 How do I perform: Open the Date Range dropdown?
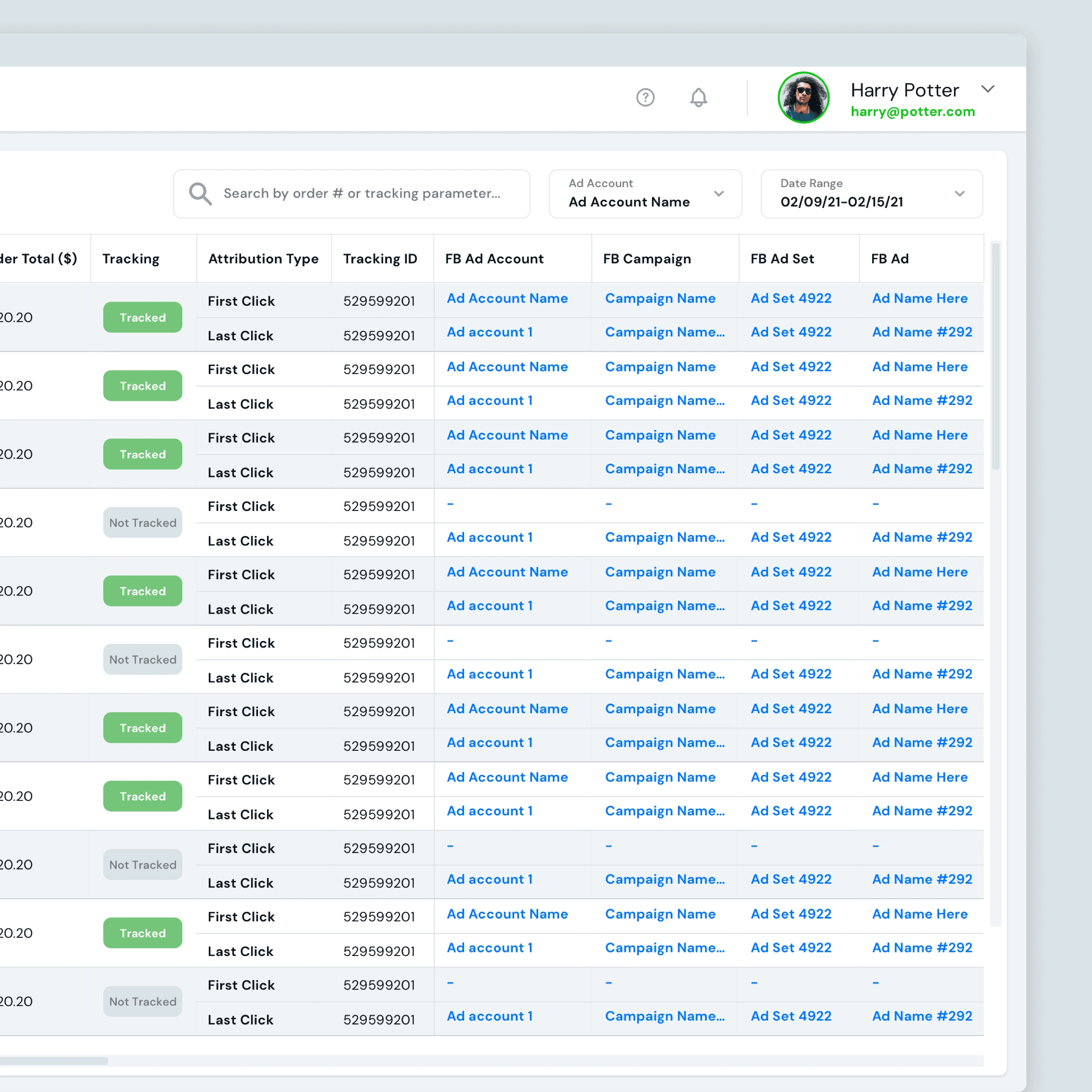[871, 193]
